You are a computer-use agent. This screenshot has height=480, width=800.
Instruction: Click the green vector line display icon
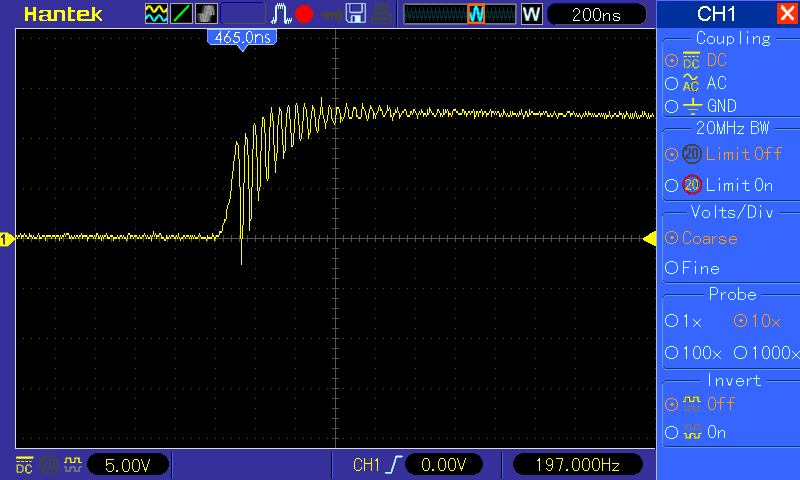tap(181, 14)
